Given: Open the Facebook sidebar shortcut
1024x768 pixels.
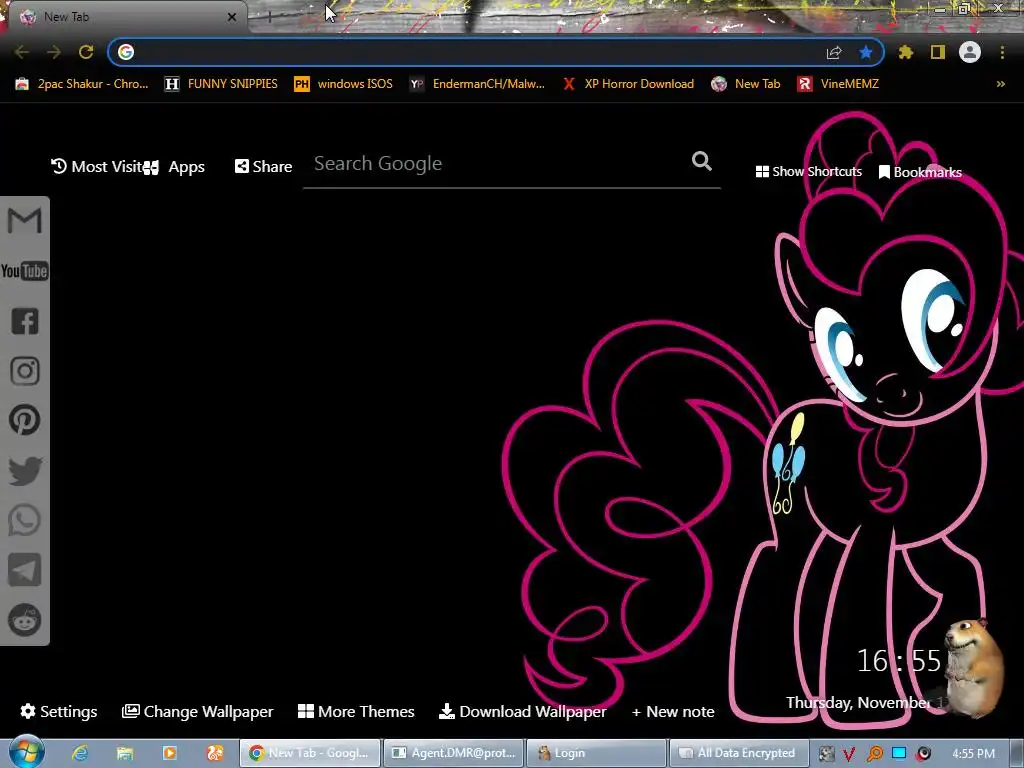Looking at the screenshot, I should [x=25, y=321].
